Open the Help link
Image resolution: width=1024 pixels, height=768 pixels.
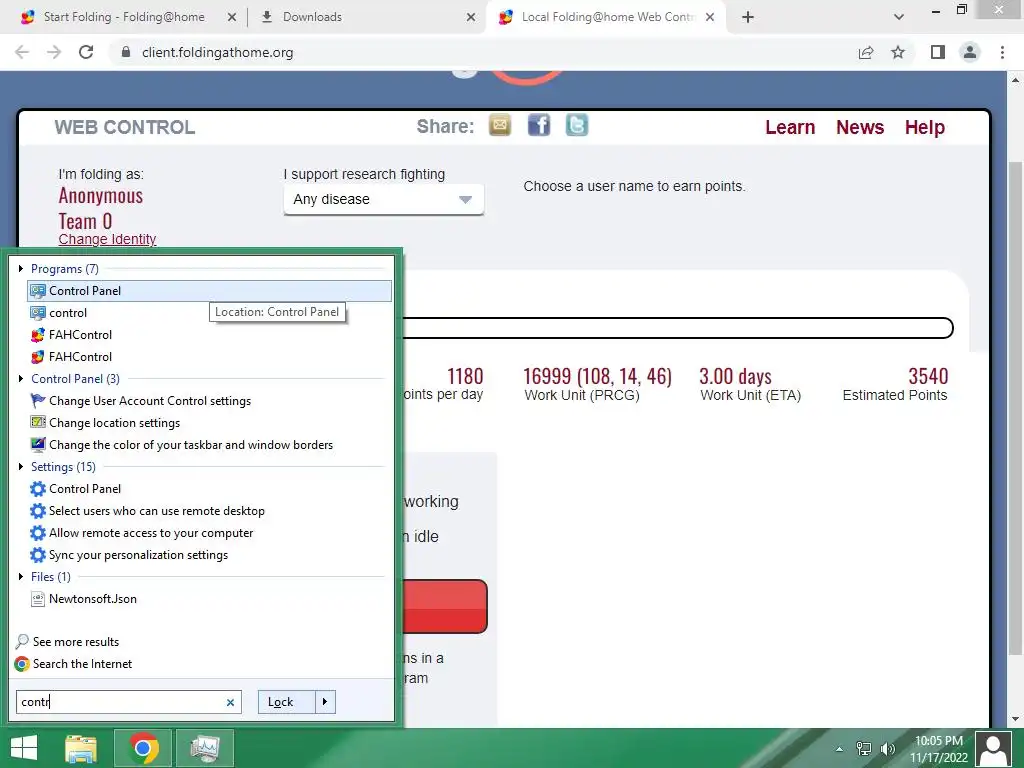(x=925, y=127)
